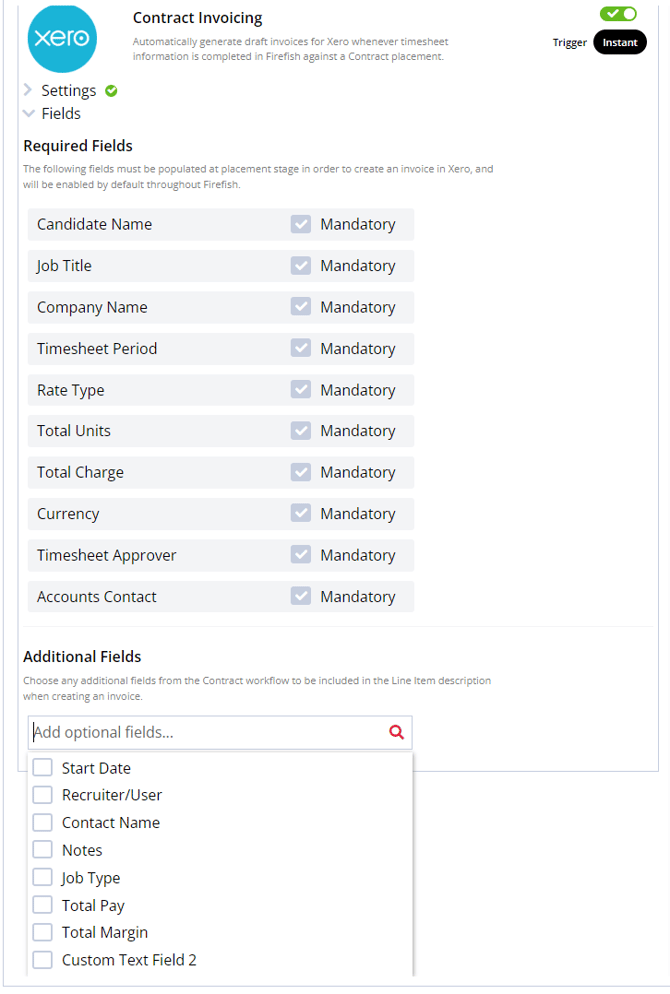
Task: Check the Total Pay field
Action: pyautogui.click(x=42, y=905)
